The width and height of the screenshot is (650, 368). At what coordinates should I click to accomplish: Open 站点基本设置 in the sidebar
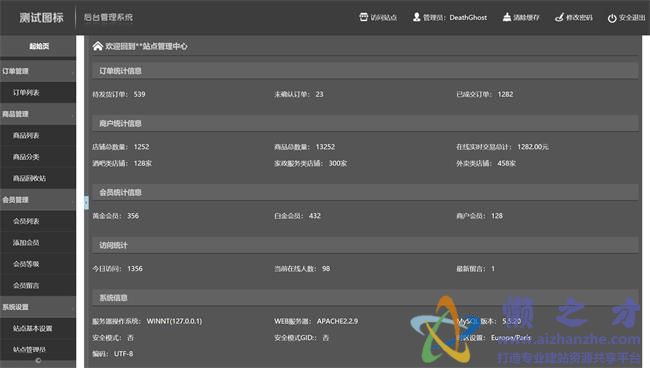[x=38, y=329]
